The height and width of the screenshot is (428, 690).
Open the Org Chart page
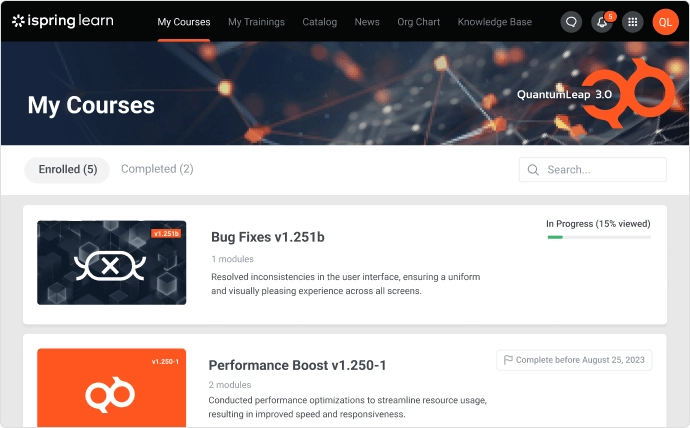tap(418, 21)
